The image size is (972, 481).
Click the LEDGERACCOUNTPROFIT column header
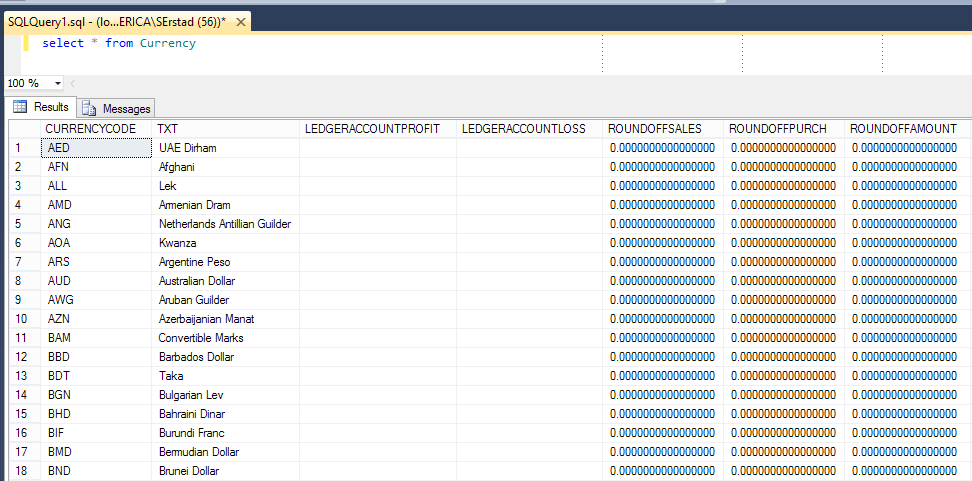[x=372, y=129]
